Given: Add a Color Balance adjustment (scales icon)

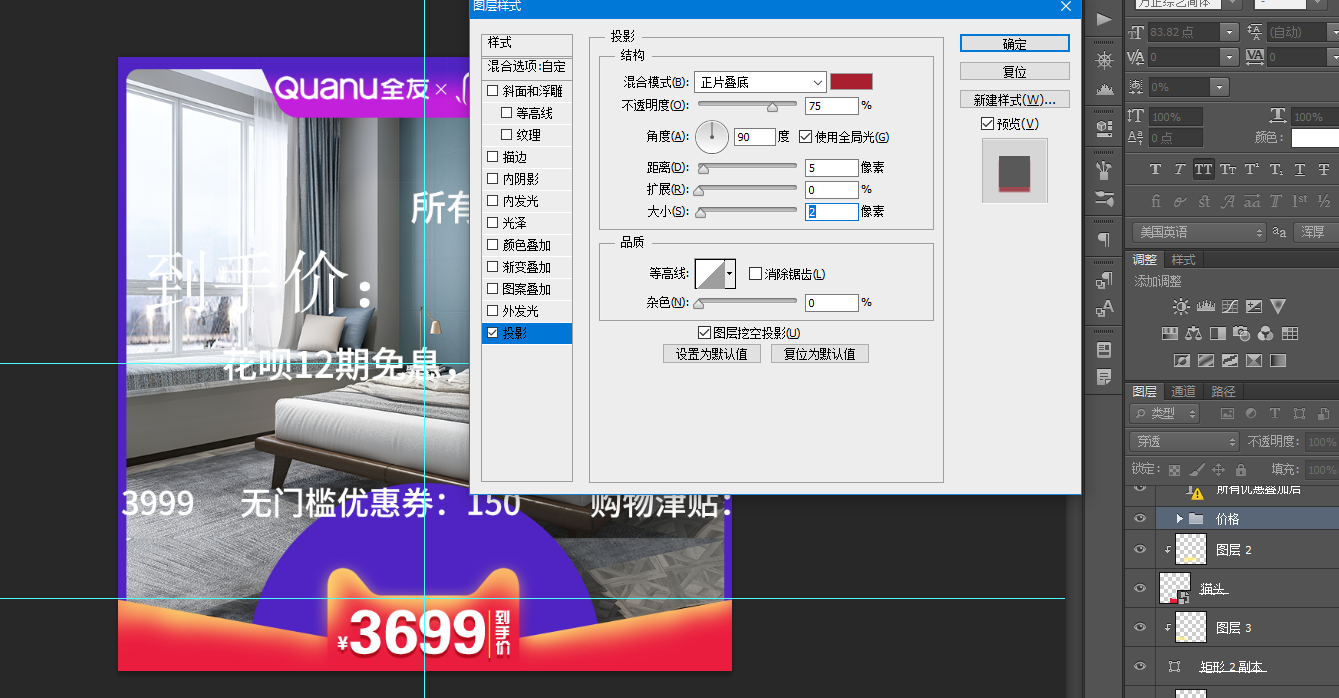Looking at the screenshot, I should pyautogui.click(x=1193, y=333).
